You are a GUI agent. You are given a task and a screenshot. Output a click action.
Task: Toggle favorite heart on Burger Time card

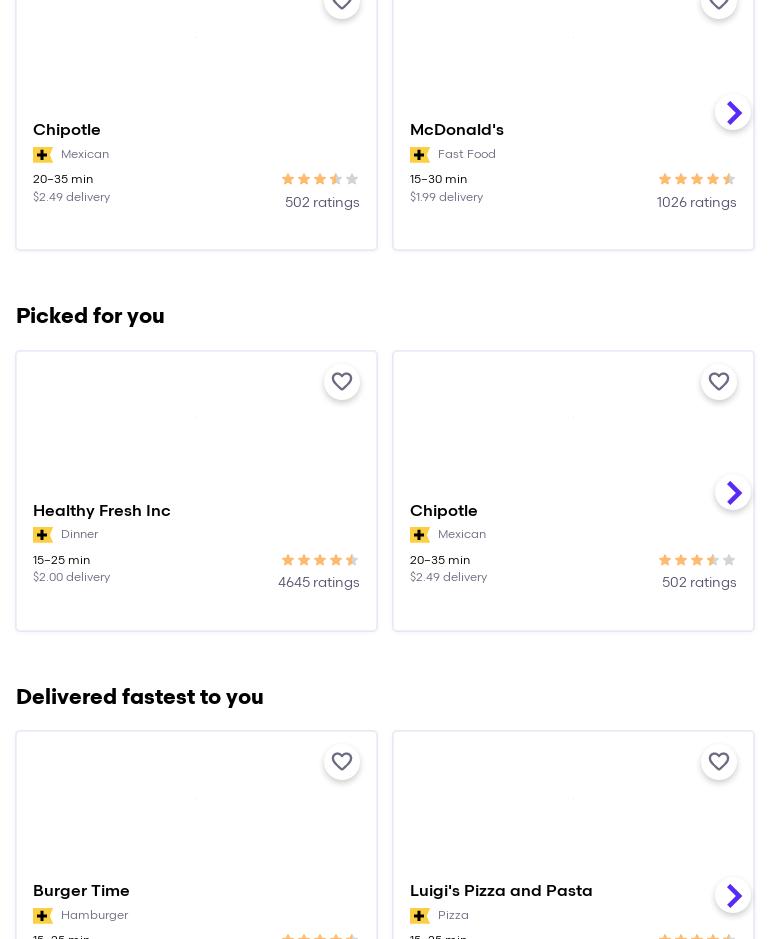click(x=342, y=762)
